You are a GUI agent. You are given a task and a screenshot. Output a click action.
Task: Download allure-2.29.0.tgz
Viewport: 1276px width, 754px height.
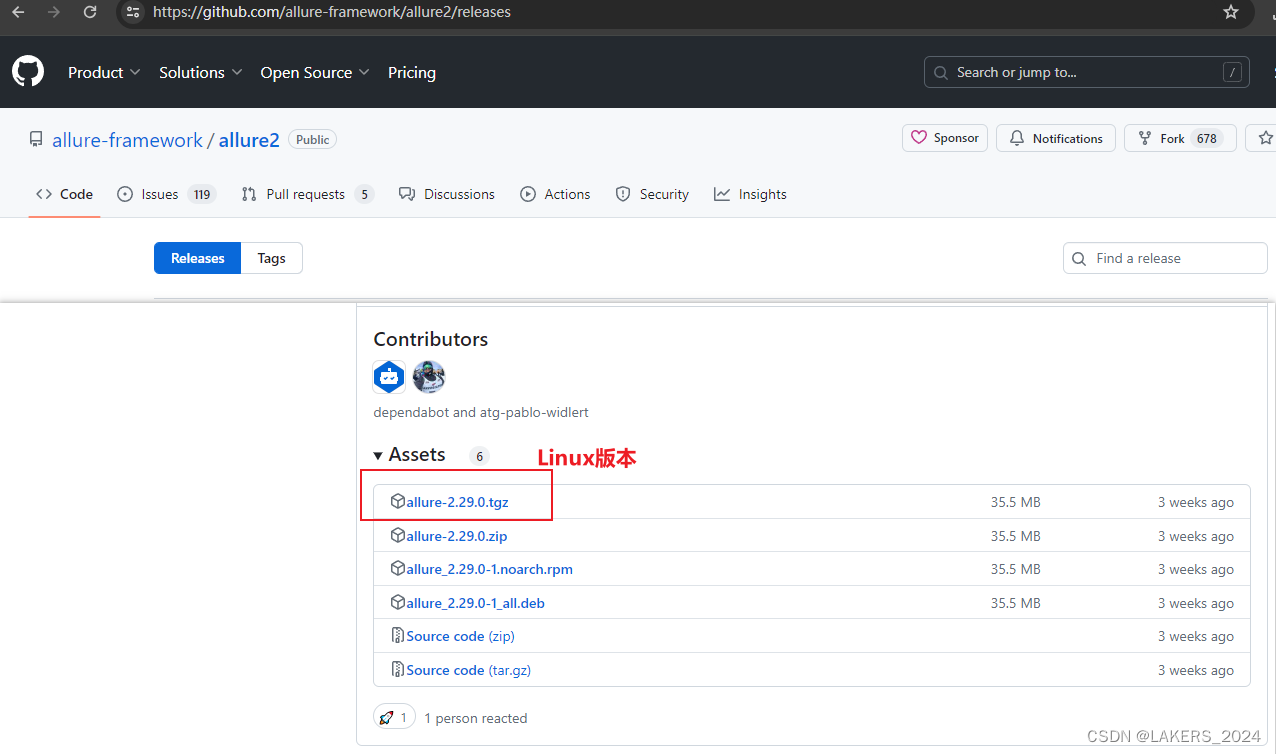(x=457, y=502)
